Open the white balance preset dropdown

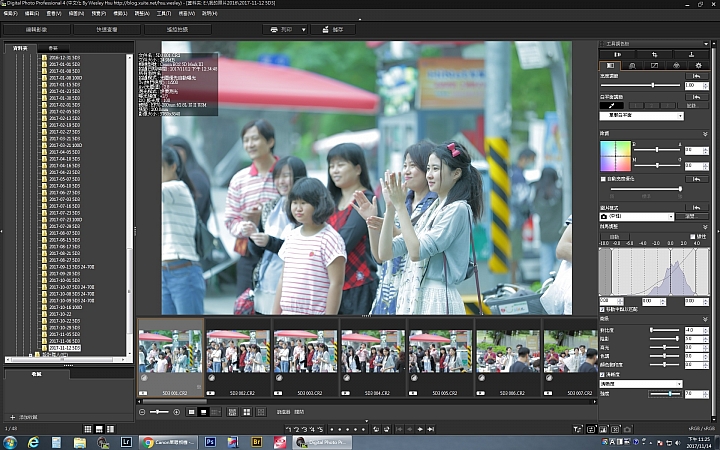[641, 116]
